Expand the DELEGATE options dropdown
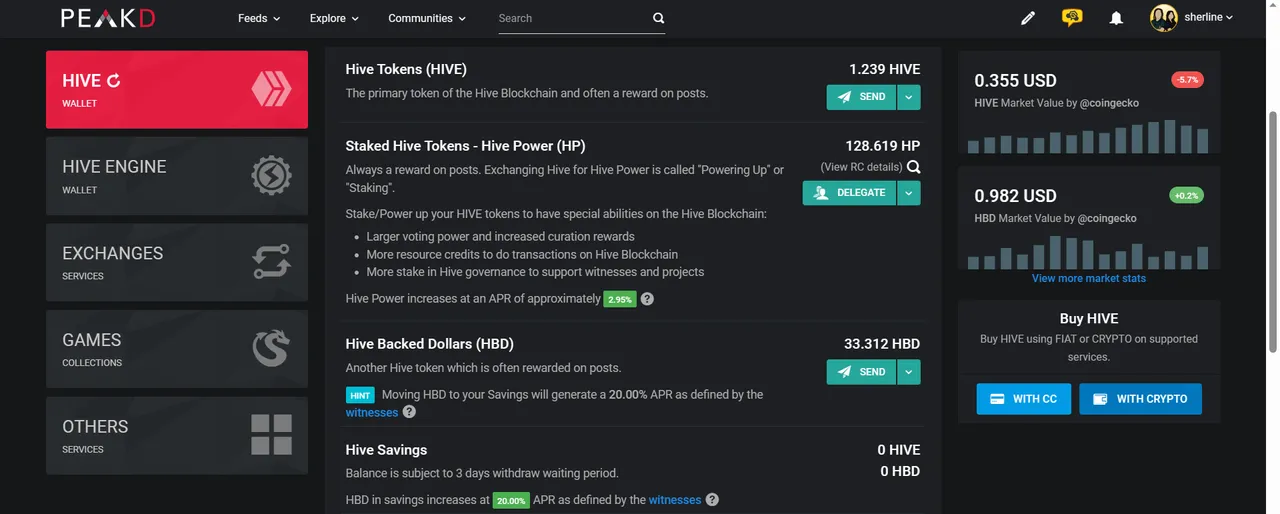Screen dimensions: 1280x514 (909, 192)
